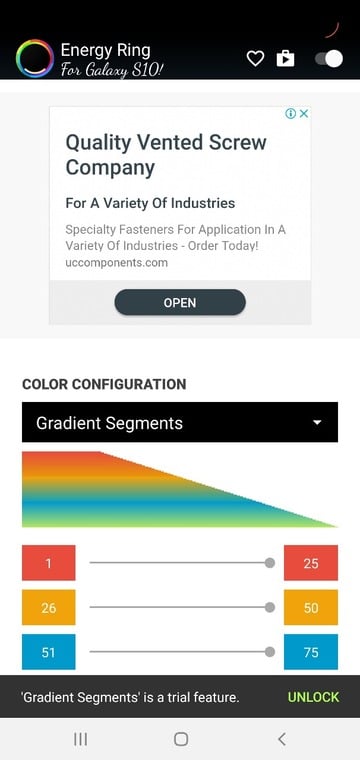Image resolution: width=360 pixels, height=760 pixels.
Task: Toggle the Energy Ring master switch off
Action: (329, 59)
